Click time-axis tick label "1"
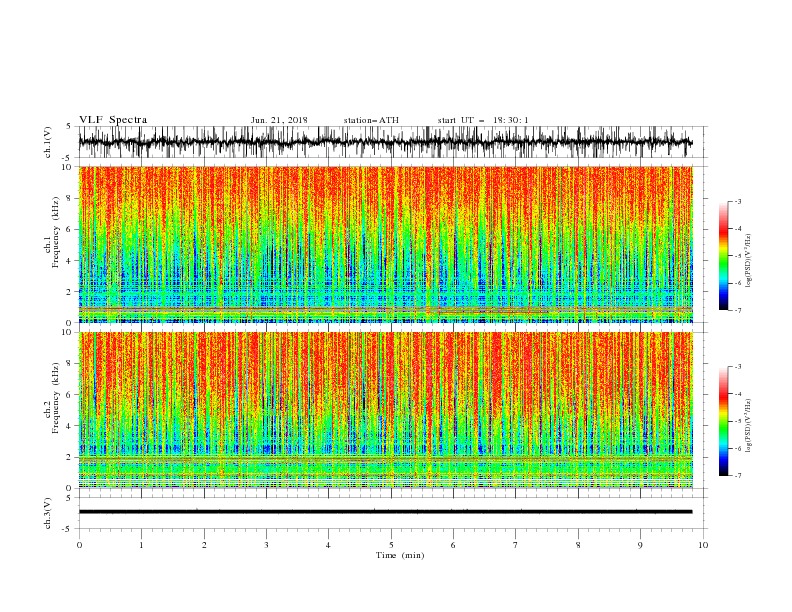Image resolution: width=792 pixels, height=612 pixels. pyautogui.click(x=141, y=545)
